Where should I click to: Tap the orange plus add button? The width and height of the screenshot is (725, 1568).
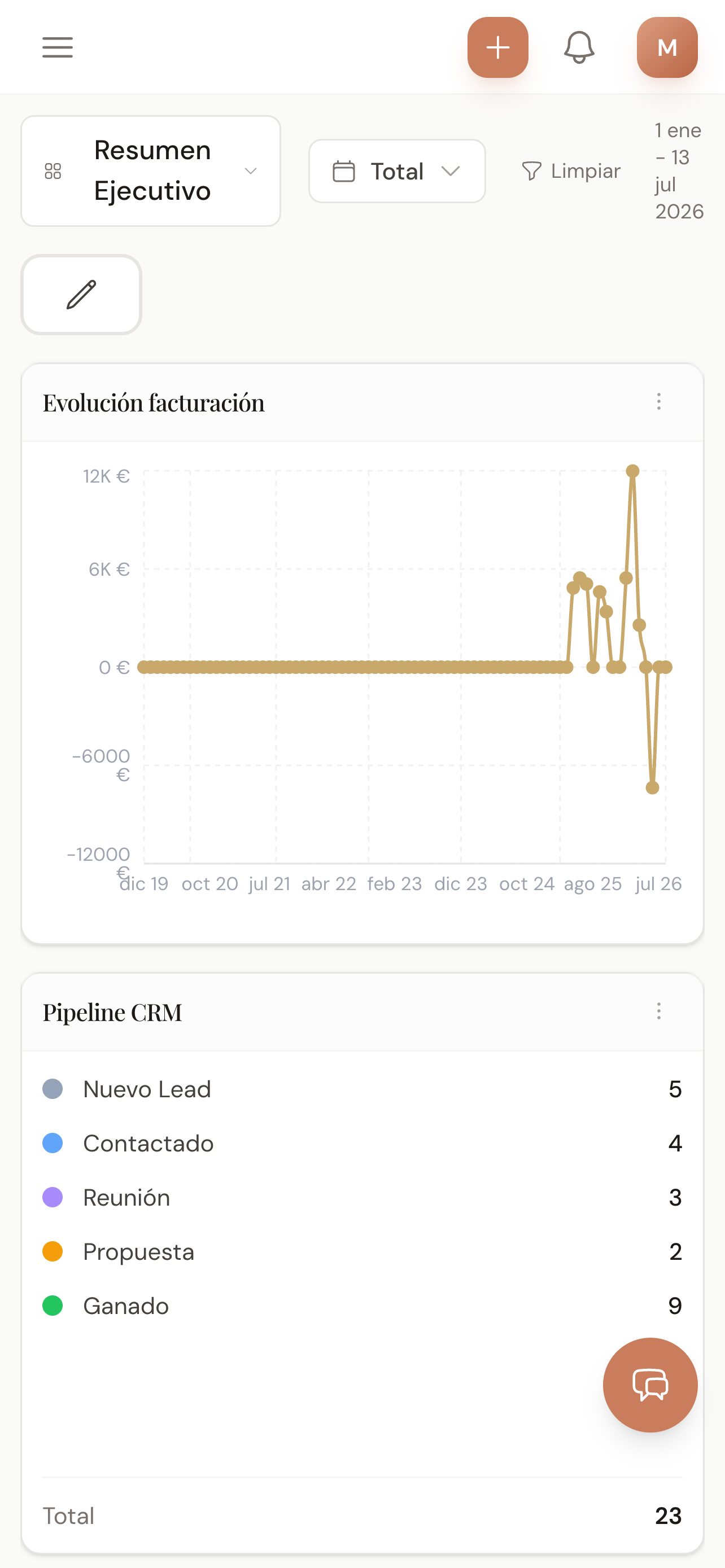497,47
